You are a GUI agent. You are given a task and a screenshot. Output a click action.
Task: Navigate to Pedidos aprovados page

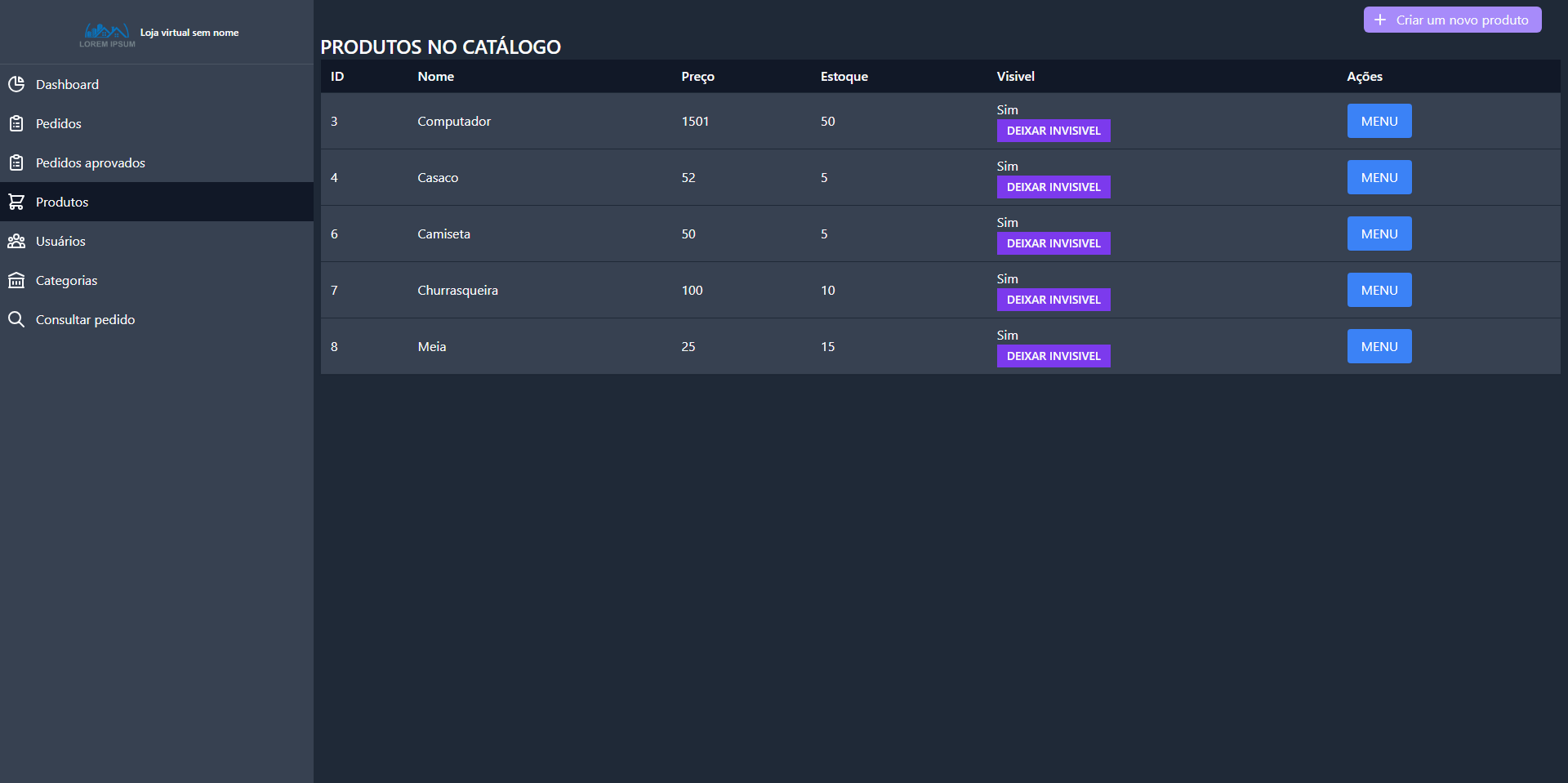[90, 162]
